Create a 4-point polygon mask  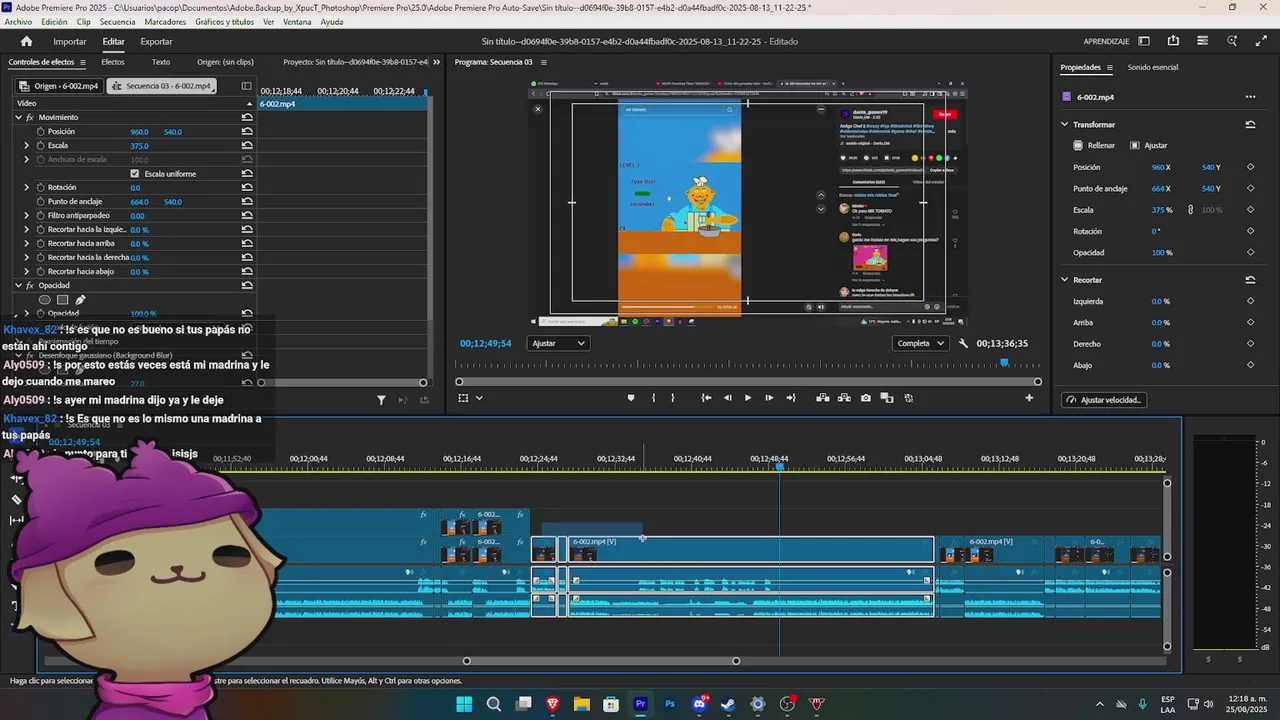tap(62, 299)
